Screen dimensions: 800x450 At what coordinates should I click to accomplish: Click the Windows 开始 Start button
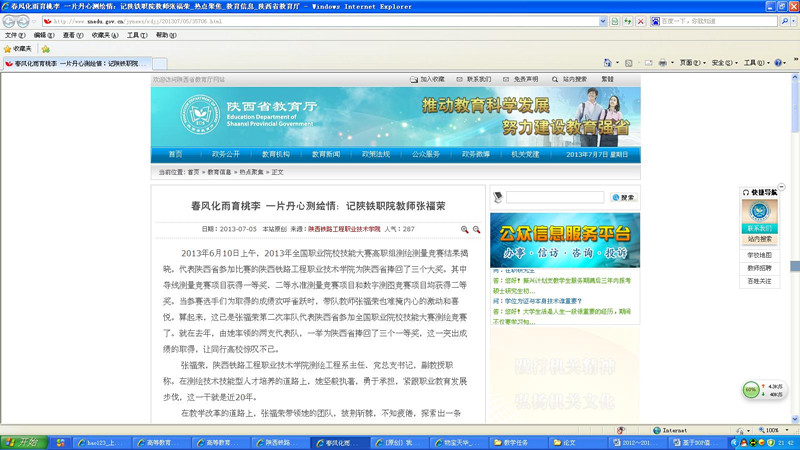[x=22, y=441]
